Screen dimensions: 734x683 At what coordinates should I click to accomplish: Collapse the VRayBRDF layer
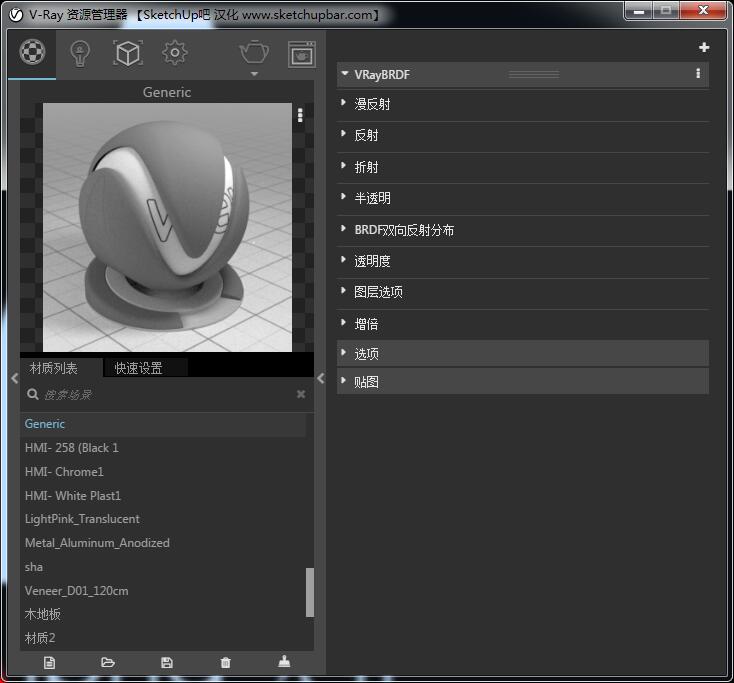pos(345,73)
